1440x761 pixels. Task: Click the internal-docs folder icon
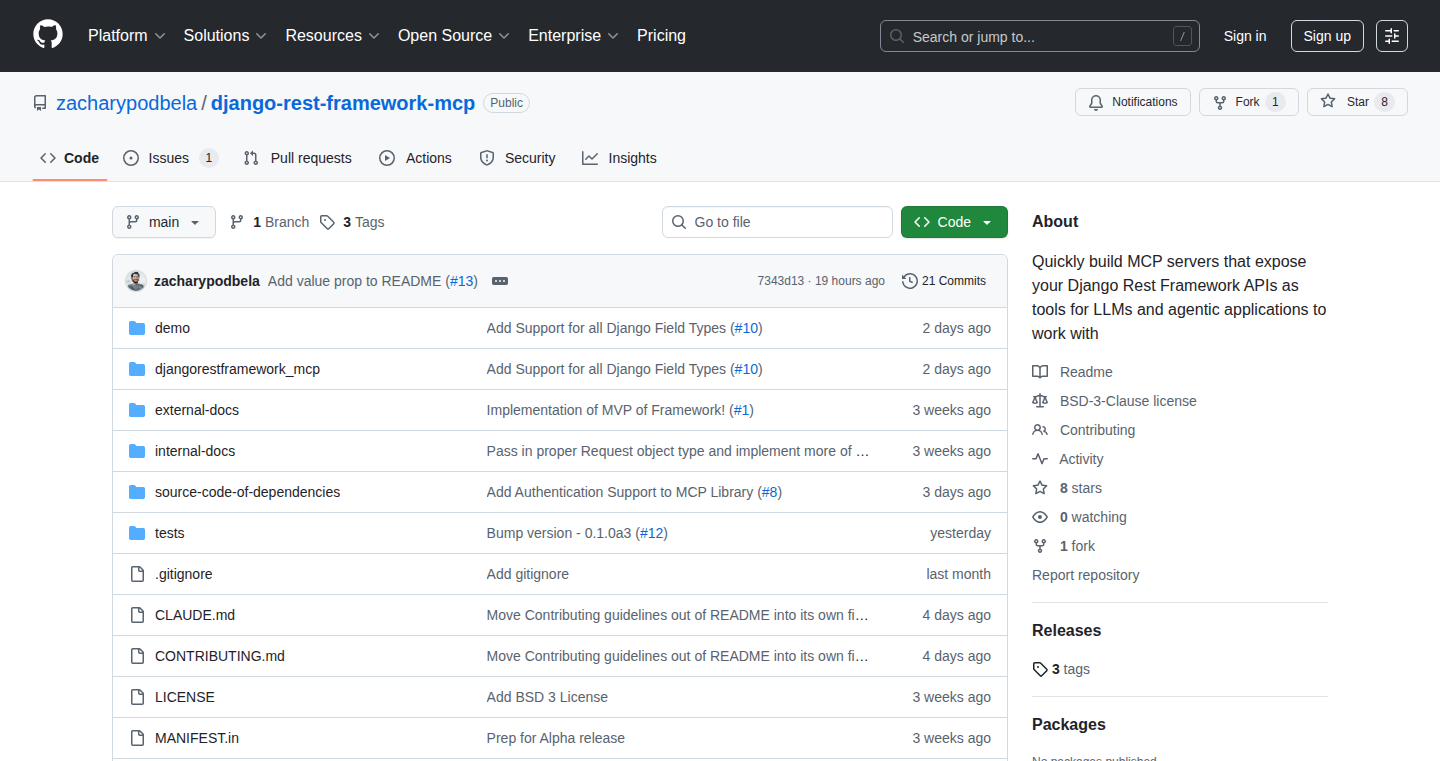[x=137, y=451]
